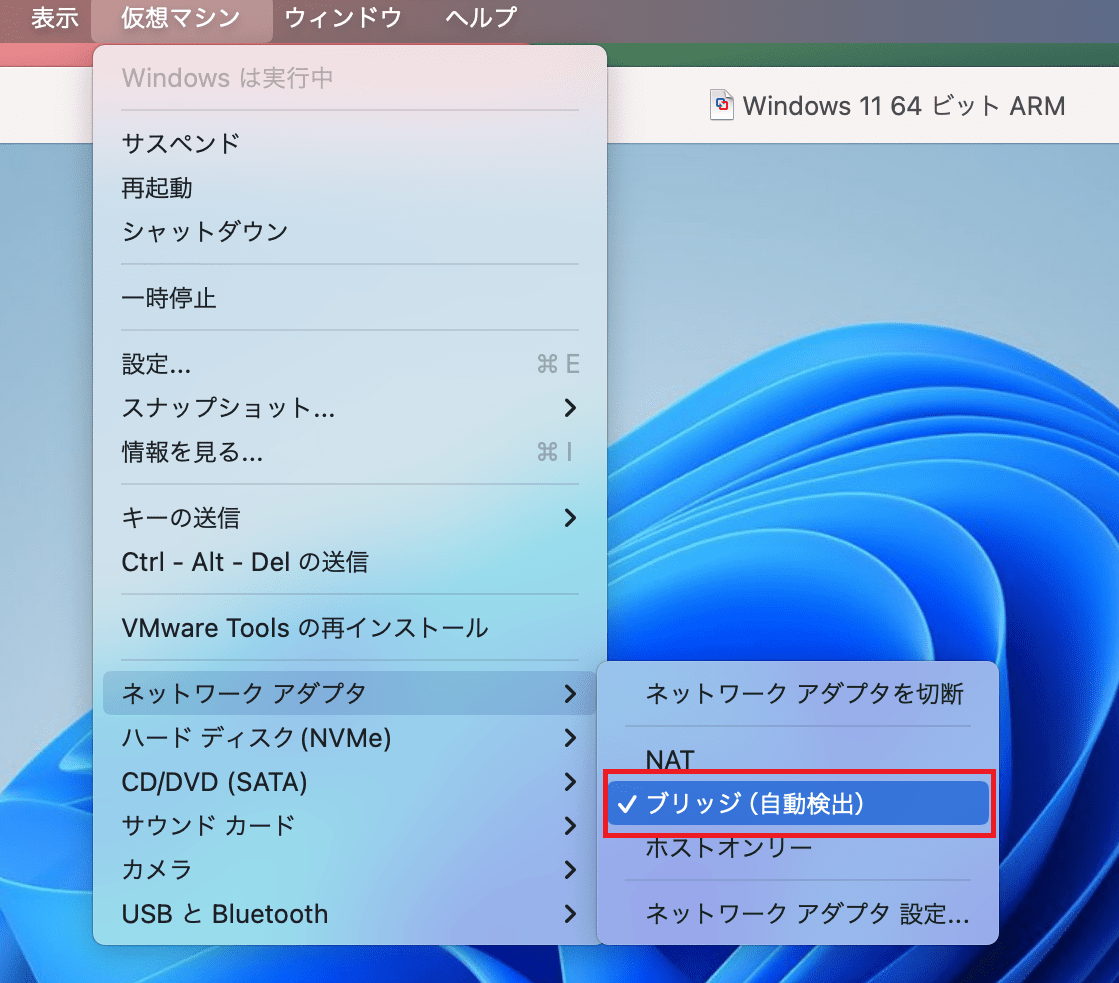The height and width of the screenshot is (983, 1119).
Task: Expand ハード ディスク (NVMe) submenu
Action: tap(350, 737)
